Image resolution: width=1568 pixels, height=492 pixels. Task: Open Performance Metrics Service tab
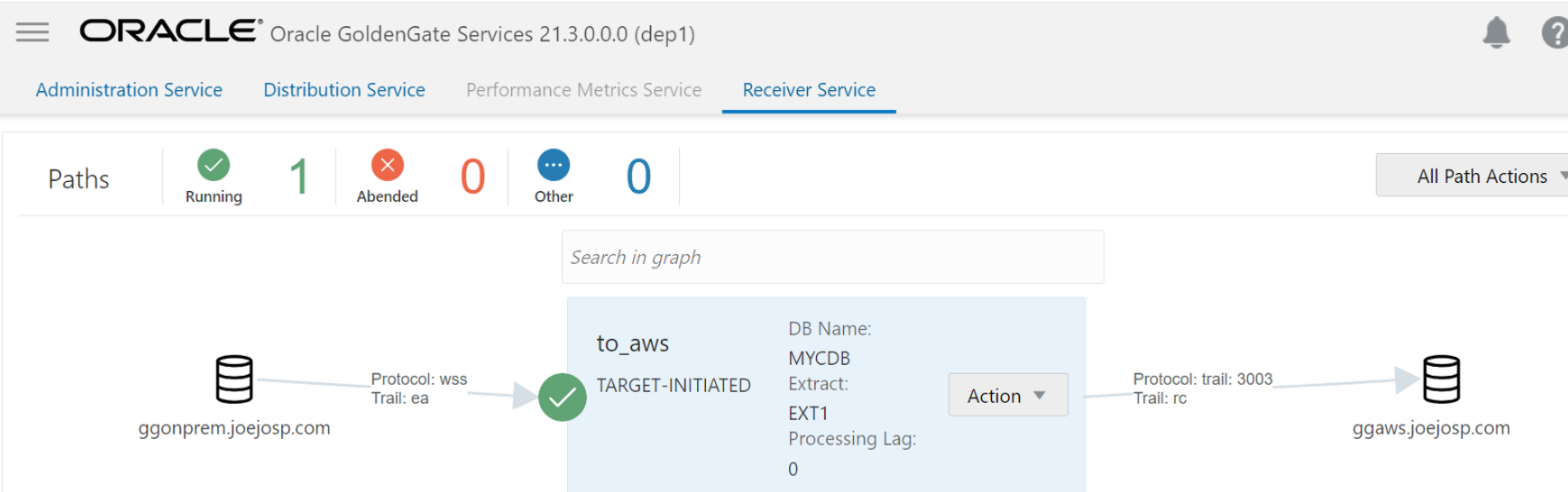click(x=583, y=90)
